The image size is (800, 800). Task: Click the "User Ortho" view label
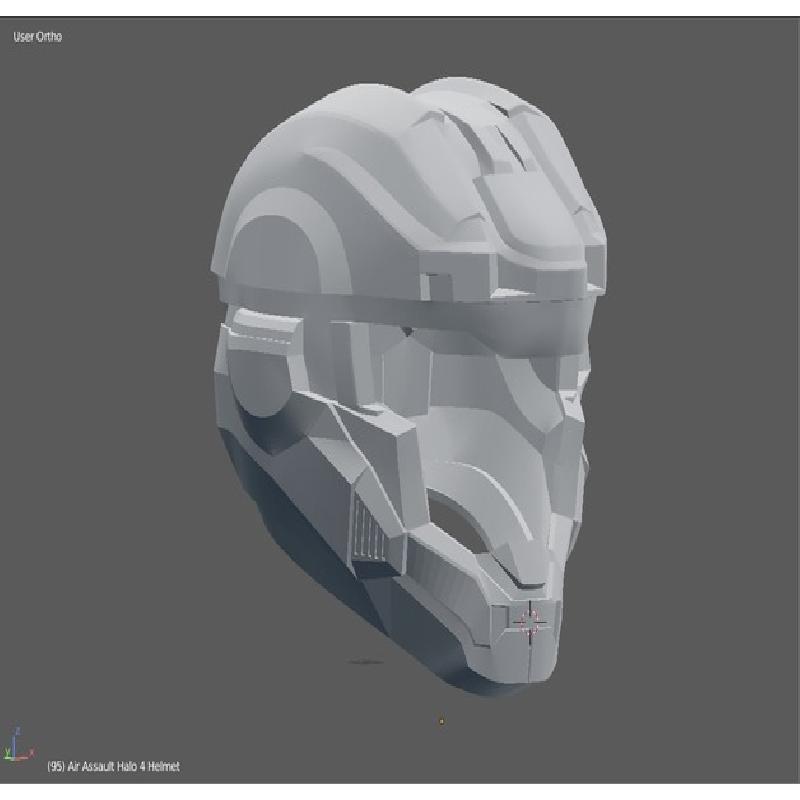[38, 37]
